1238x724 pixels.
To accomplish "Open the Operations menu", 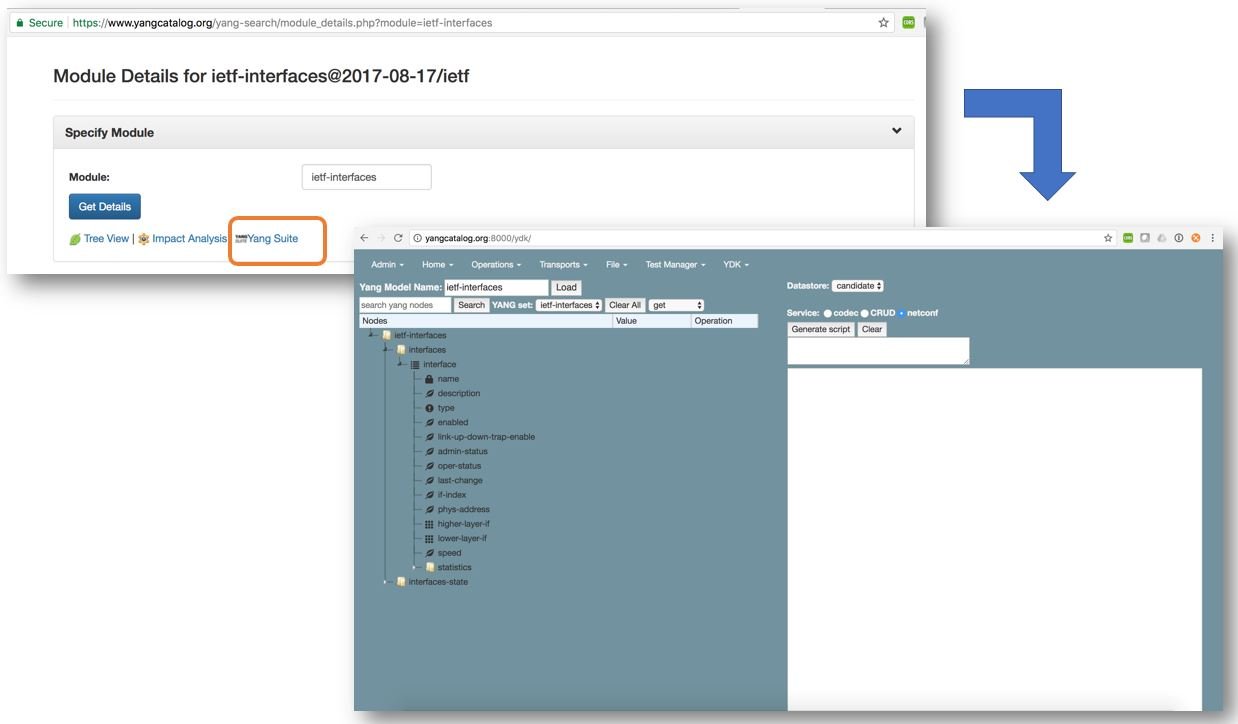I will pos(496,264).
